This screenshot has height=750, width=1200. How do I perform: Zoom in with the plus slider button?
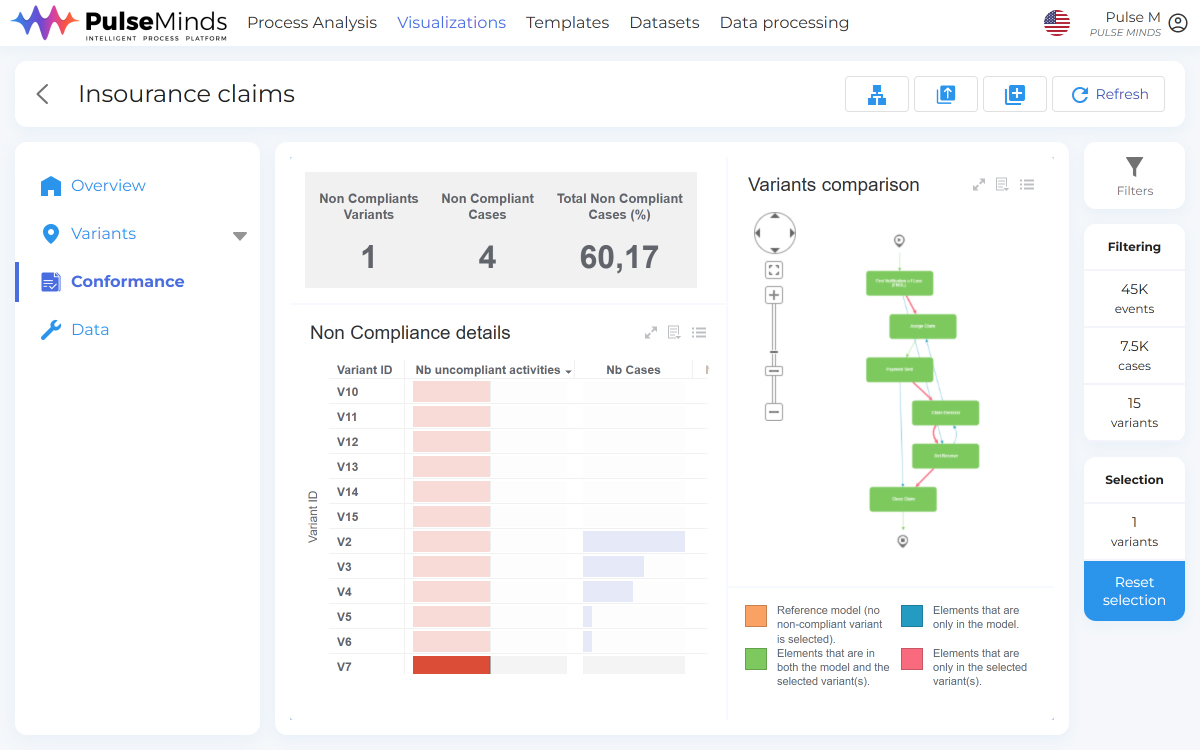(x=773, y=295)
